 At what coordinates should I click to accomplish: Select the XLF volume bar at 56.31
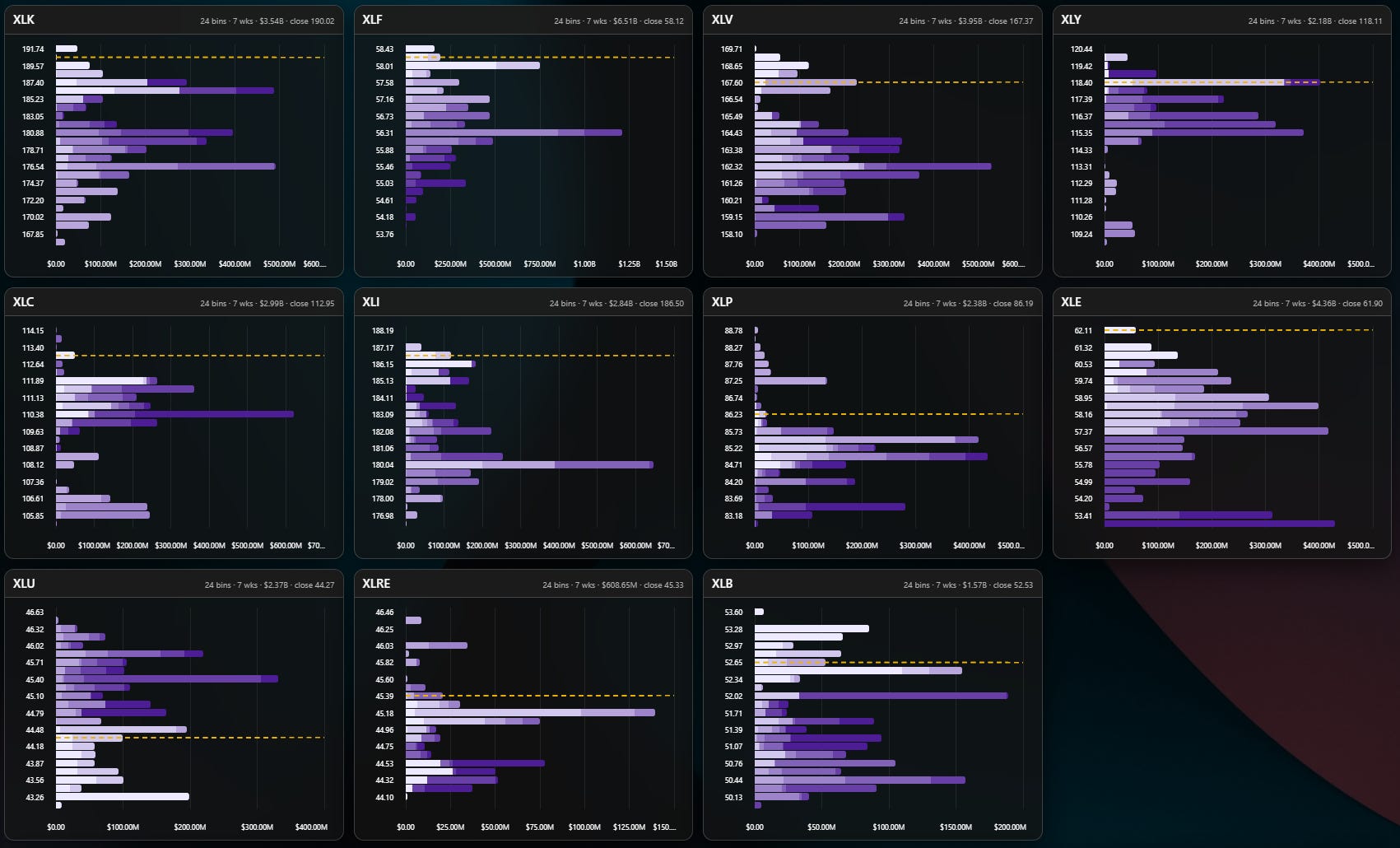click(514, 133)
